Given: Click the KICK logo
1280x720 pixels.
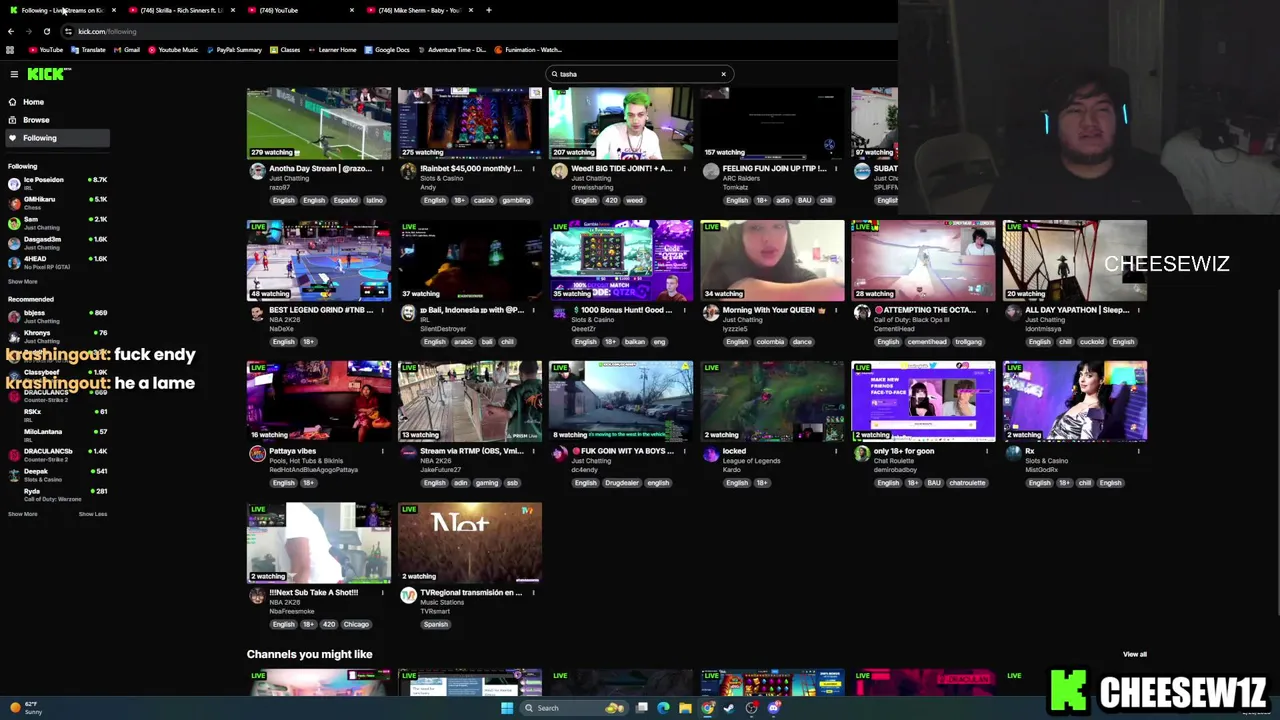Looking at the screenshot, I should (x=49, y=74).
